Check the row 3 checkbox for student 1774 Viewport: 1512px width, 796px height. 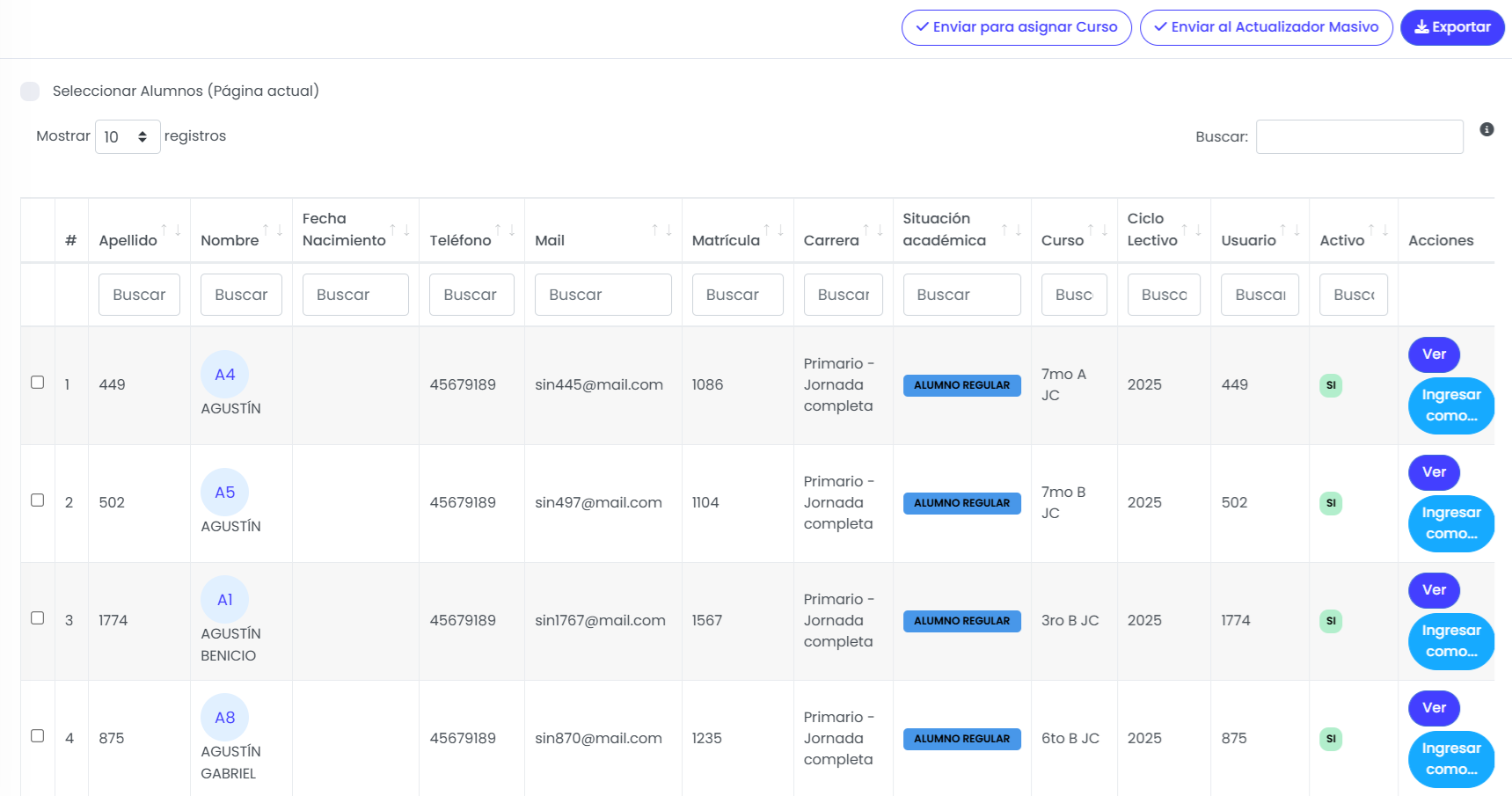(x=37, y=618)
